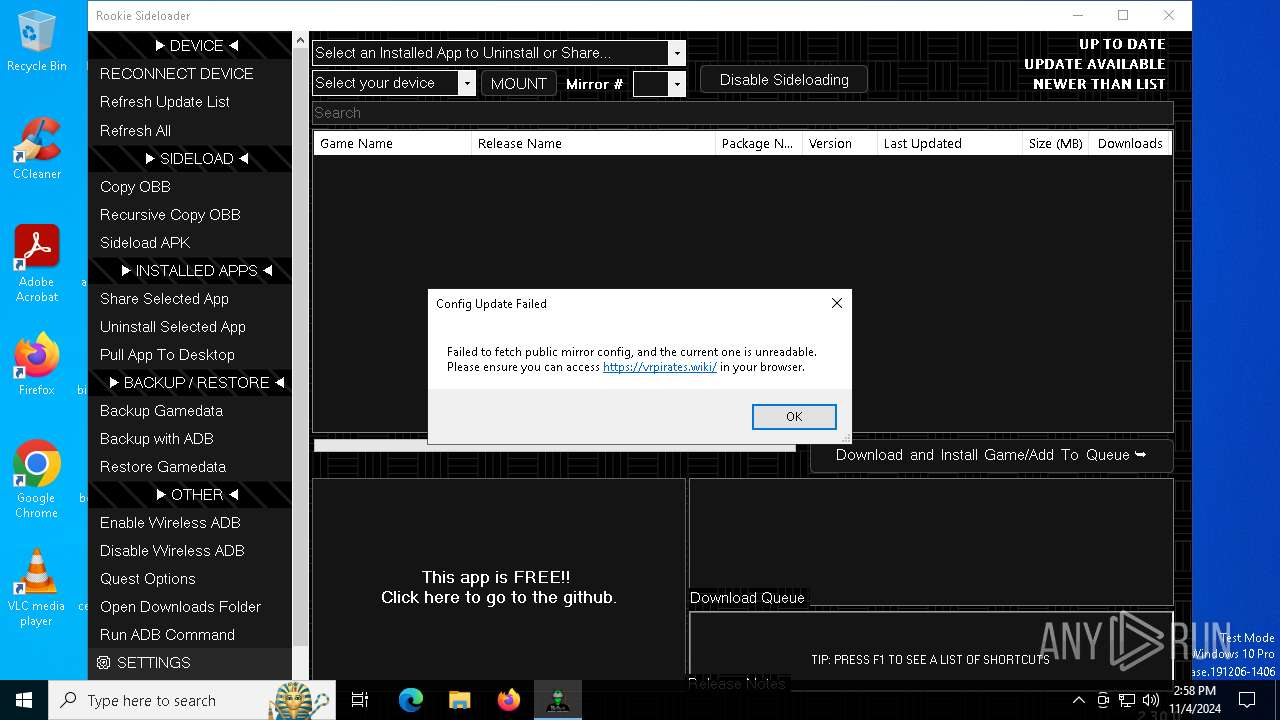Click Download and Install Game/Add To Queue
The height and width of the screenshot is (720, 1280).
991,455
